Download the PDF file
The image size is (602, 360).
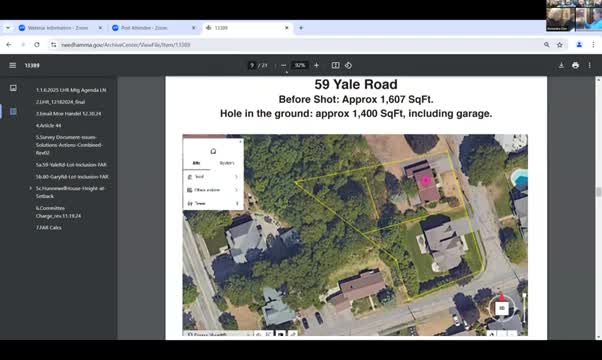(x=561, y=65)
